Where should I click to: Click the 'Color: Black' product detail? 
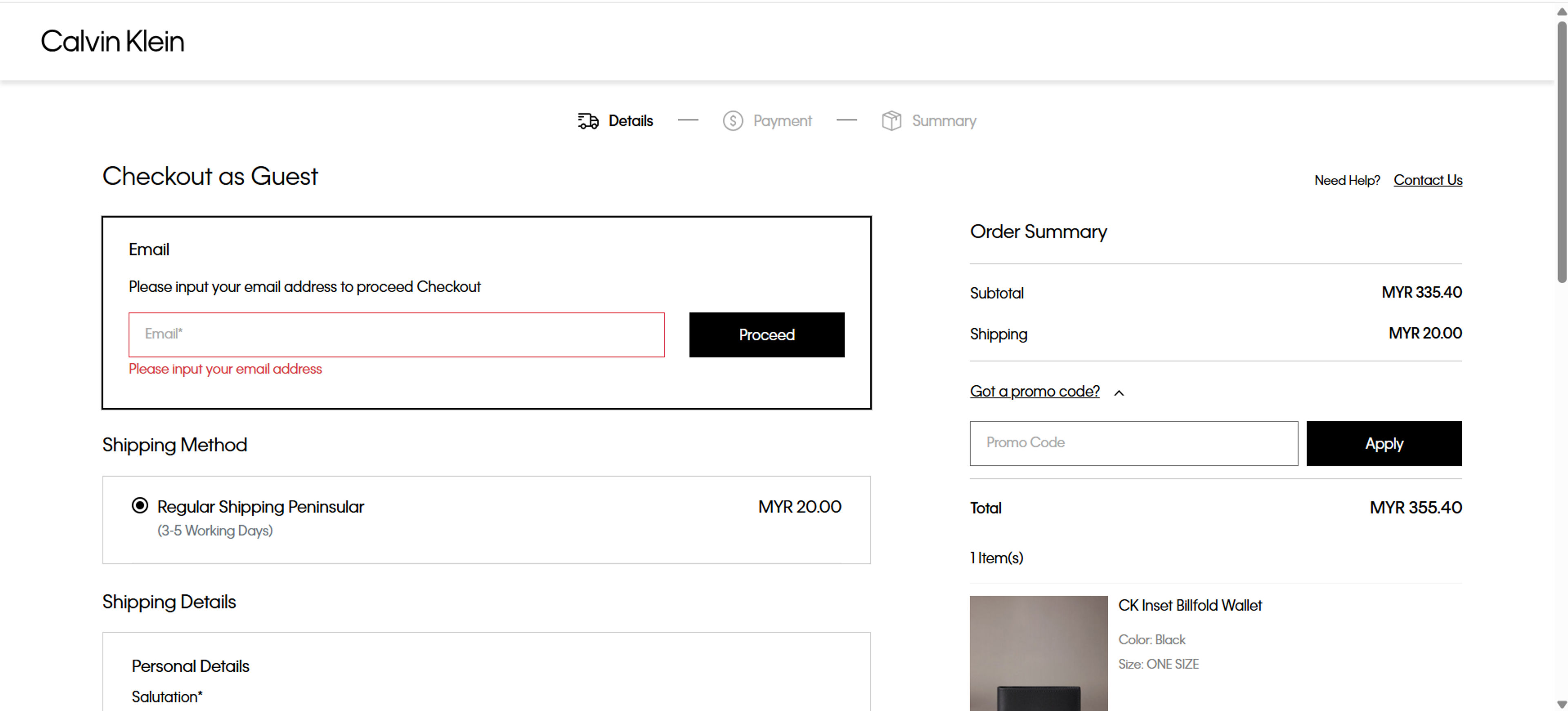(x=1151, y=640)
